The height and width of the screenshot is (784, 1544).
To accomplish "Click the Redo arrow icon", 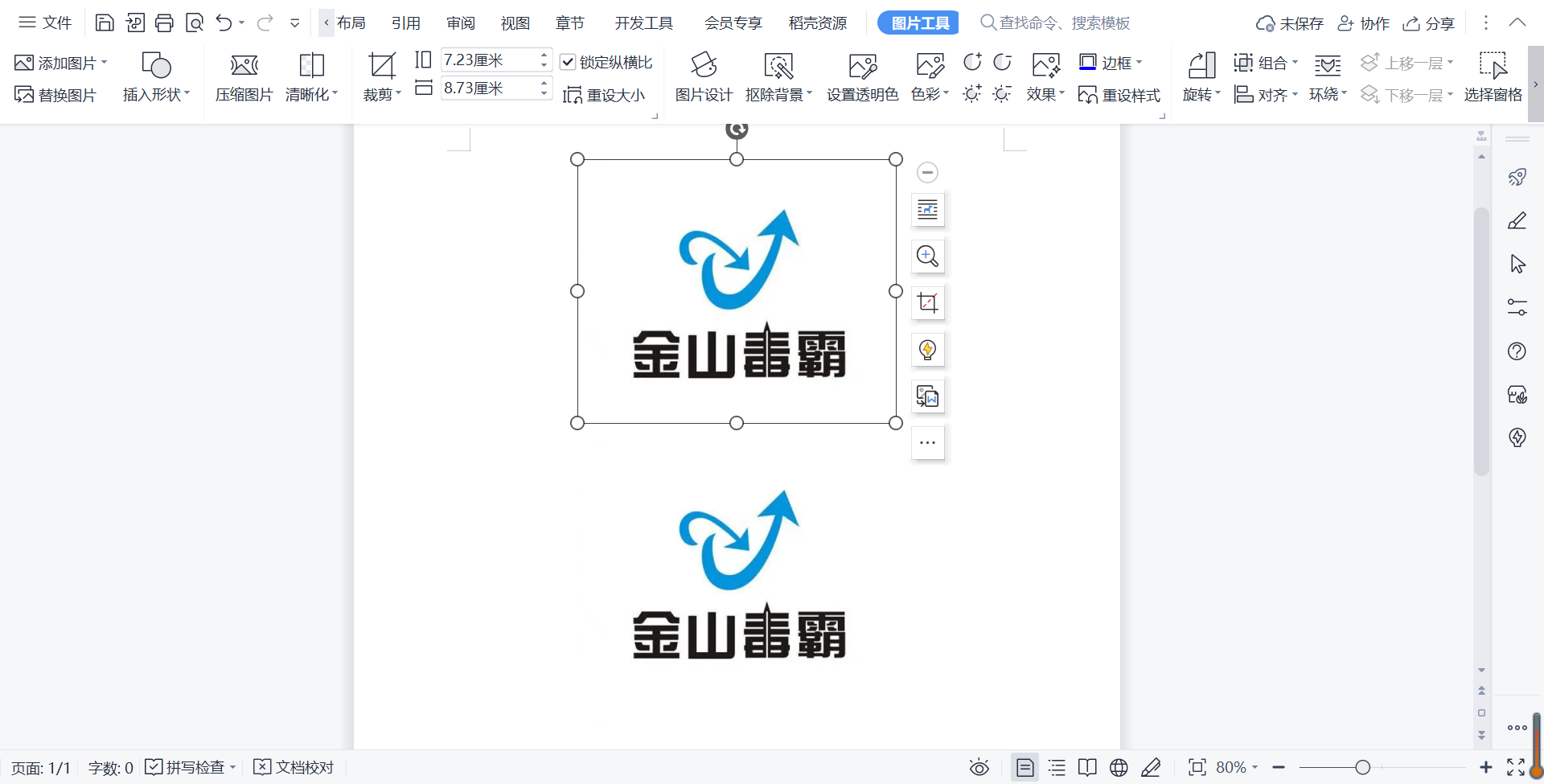I will click(x=265, y=23).
